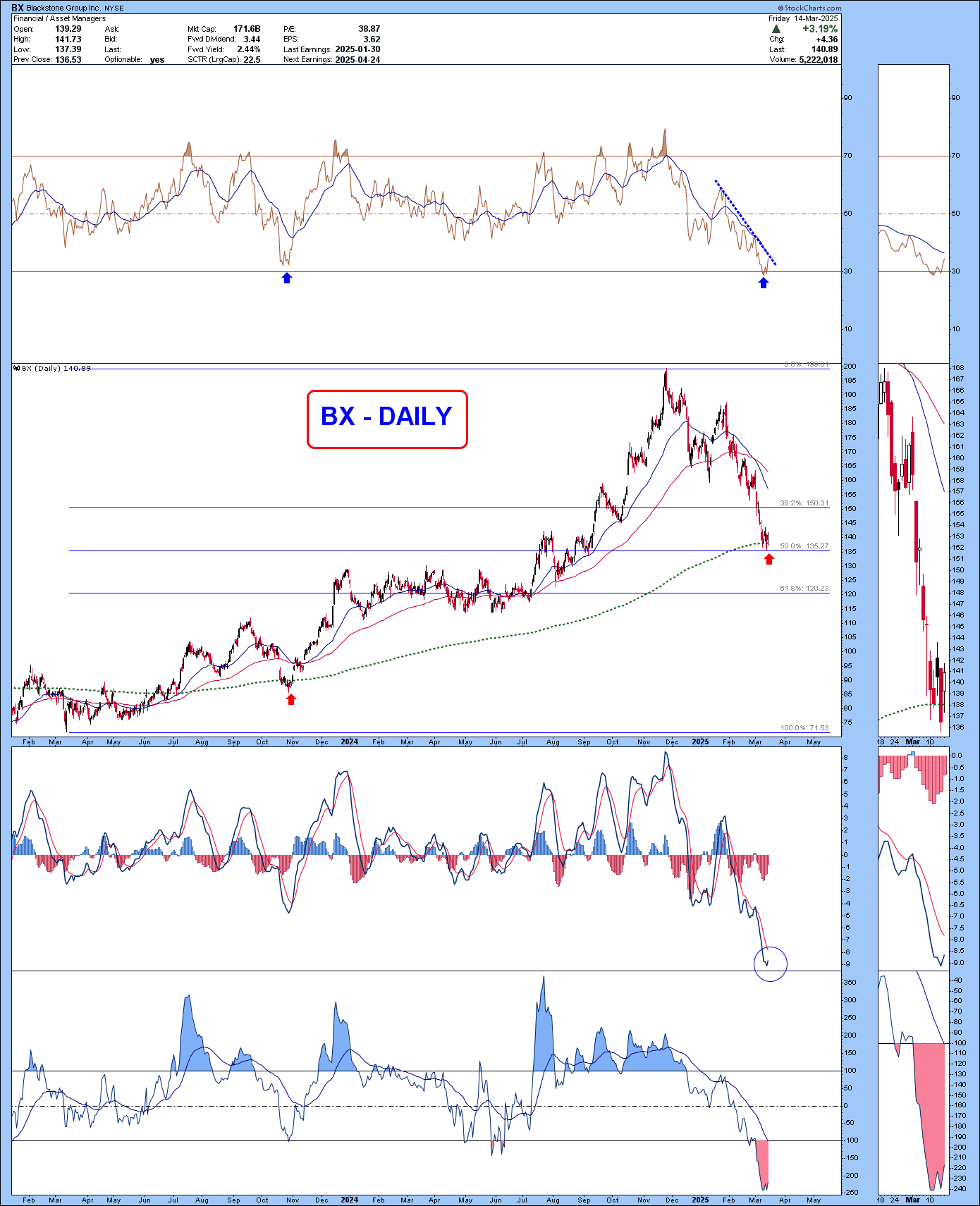
Task: Open the StockCharts.com watermark link
Action: click(809, 8)
